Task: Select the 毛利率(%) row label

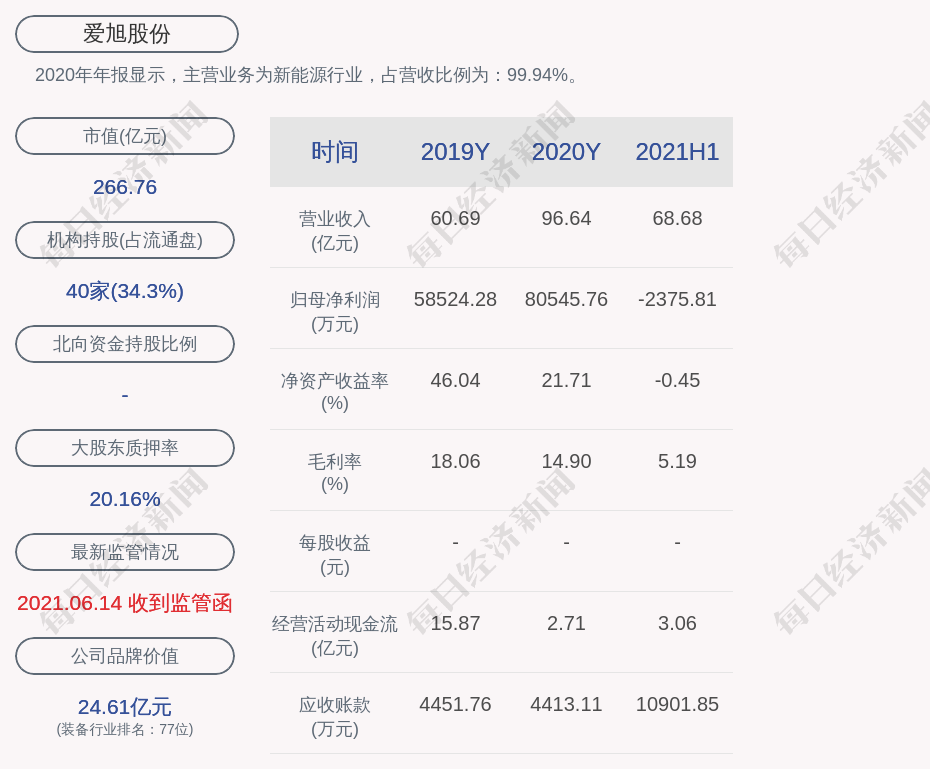Action: 335,473
